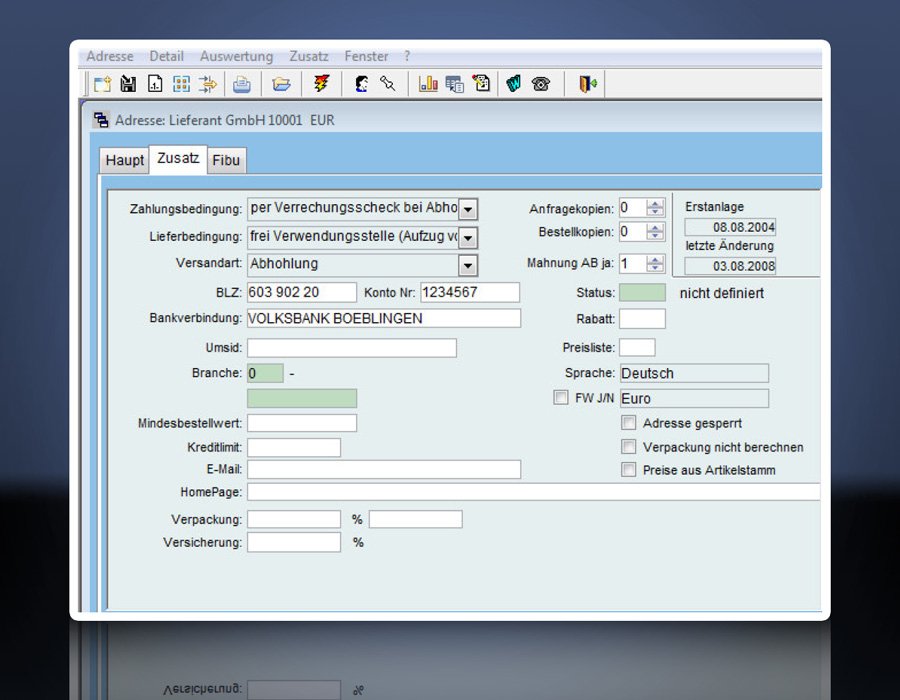Click the open folder toolbar icon
This screenshot has height=700, width=900.
[281, 84]
